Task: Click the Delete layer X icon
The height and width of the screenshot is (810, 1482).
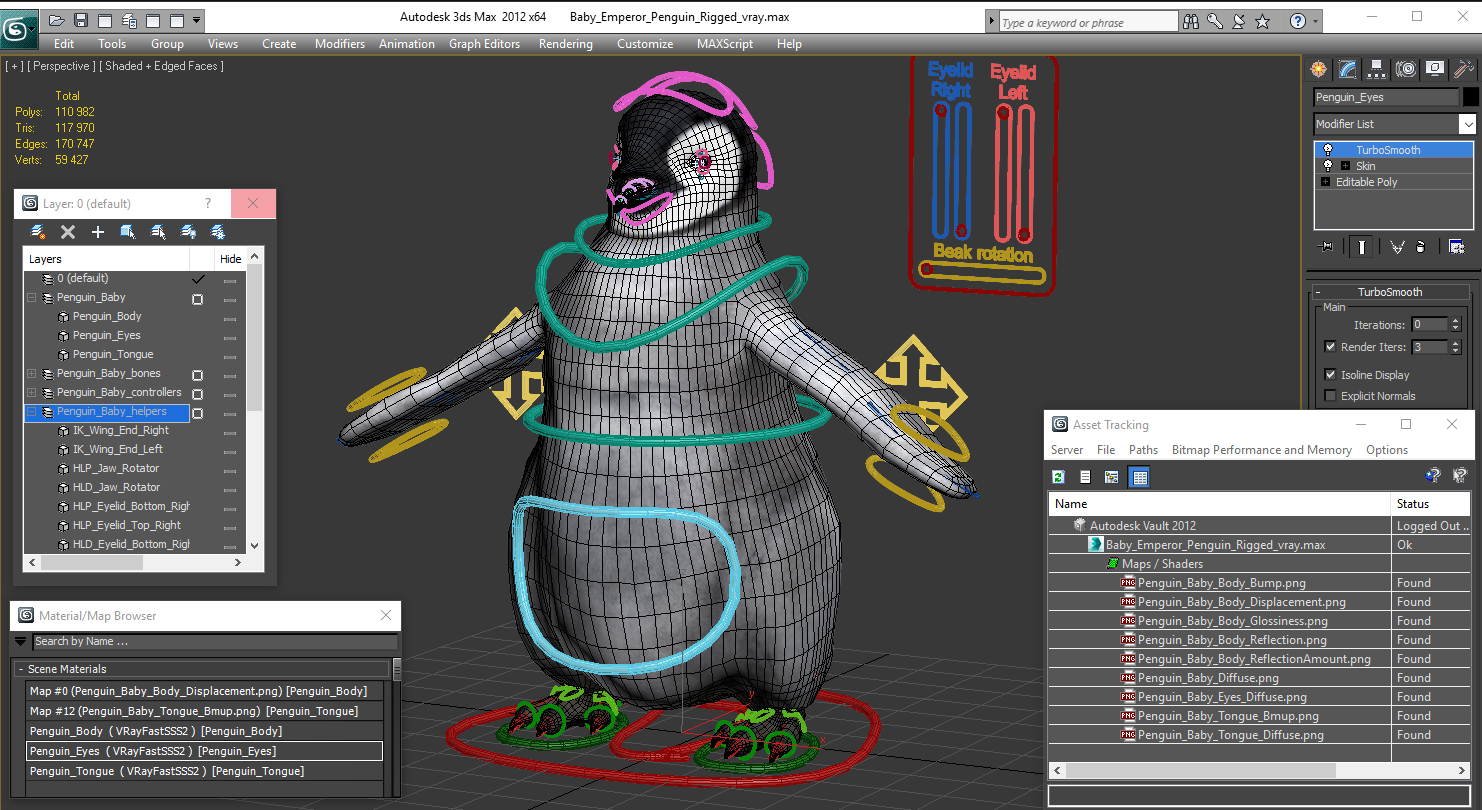Action: 68,232
